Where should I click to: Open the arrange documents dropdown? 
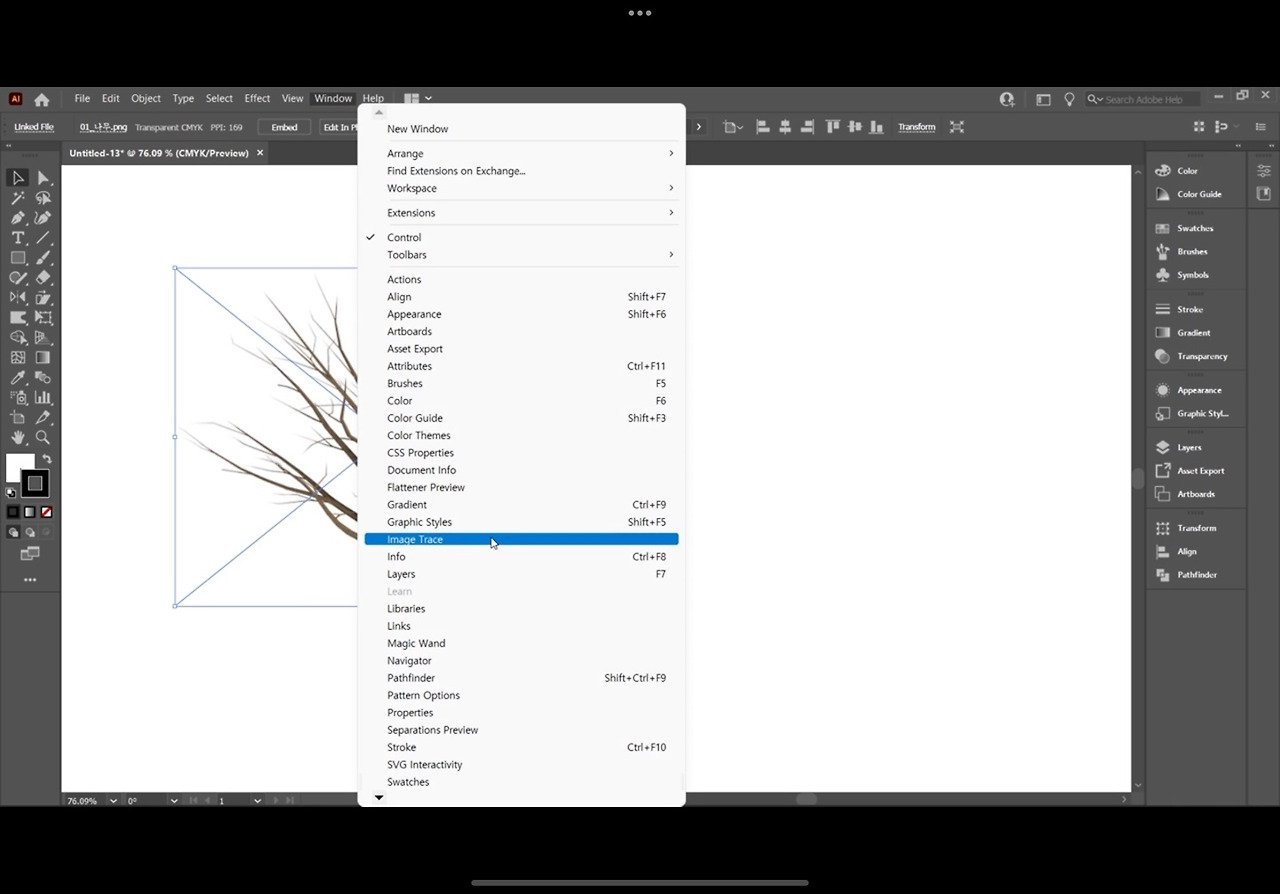(x=418, y=99)
